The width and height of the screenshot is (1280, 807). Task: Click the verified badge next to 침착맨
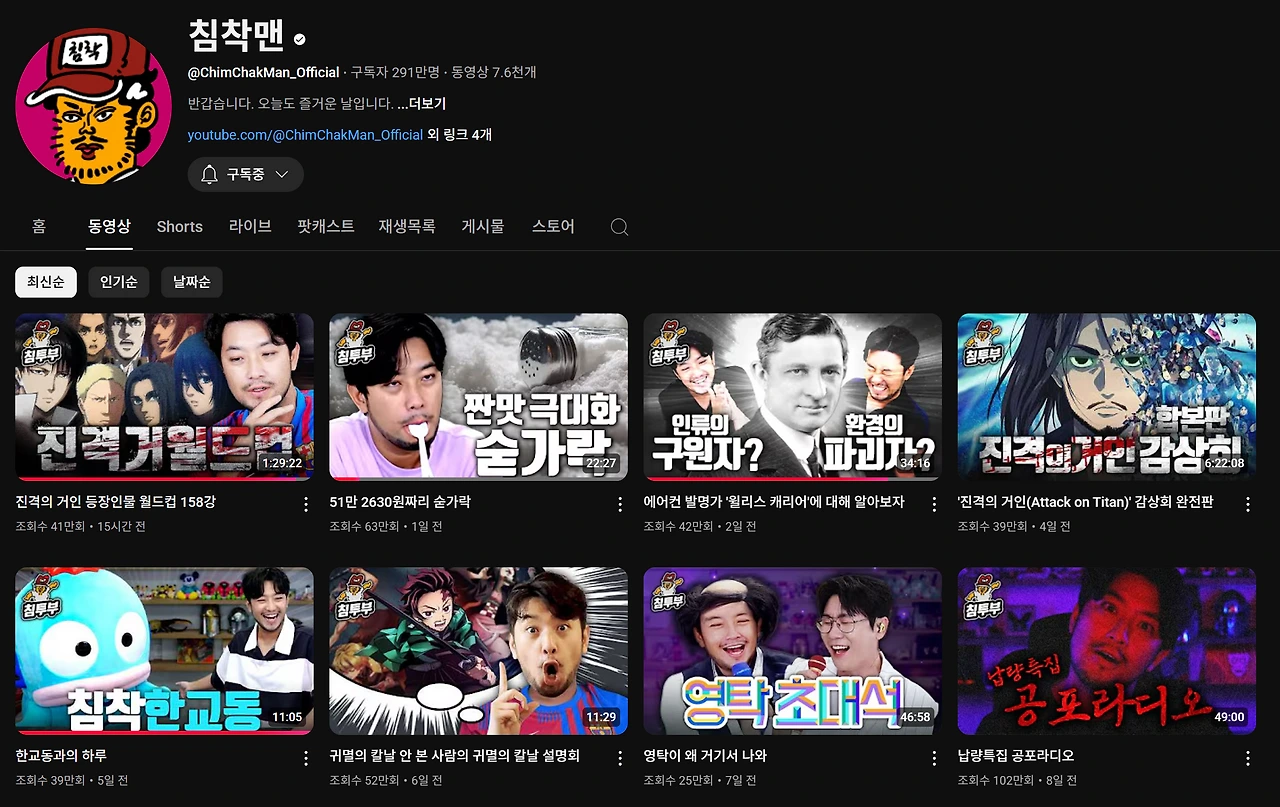coord(299,39)
